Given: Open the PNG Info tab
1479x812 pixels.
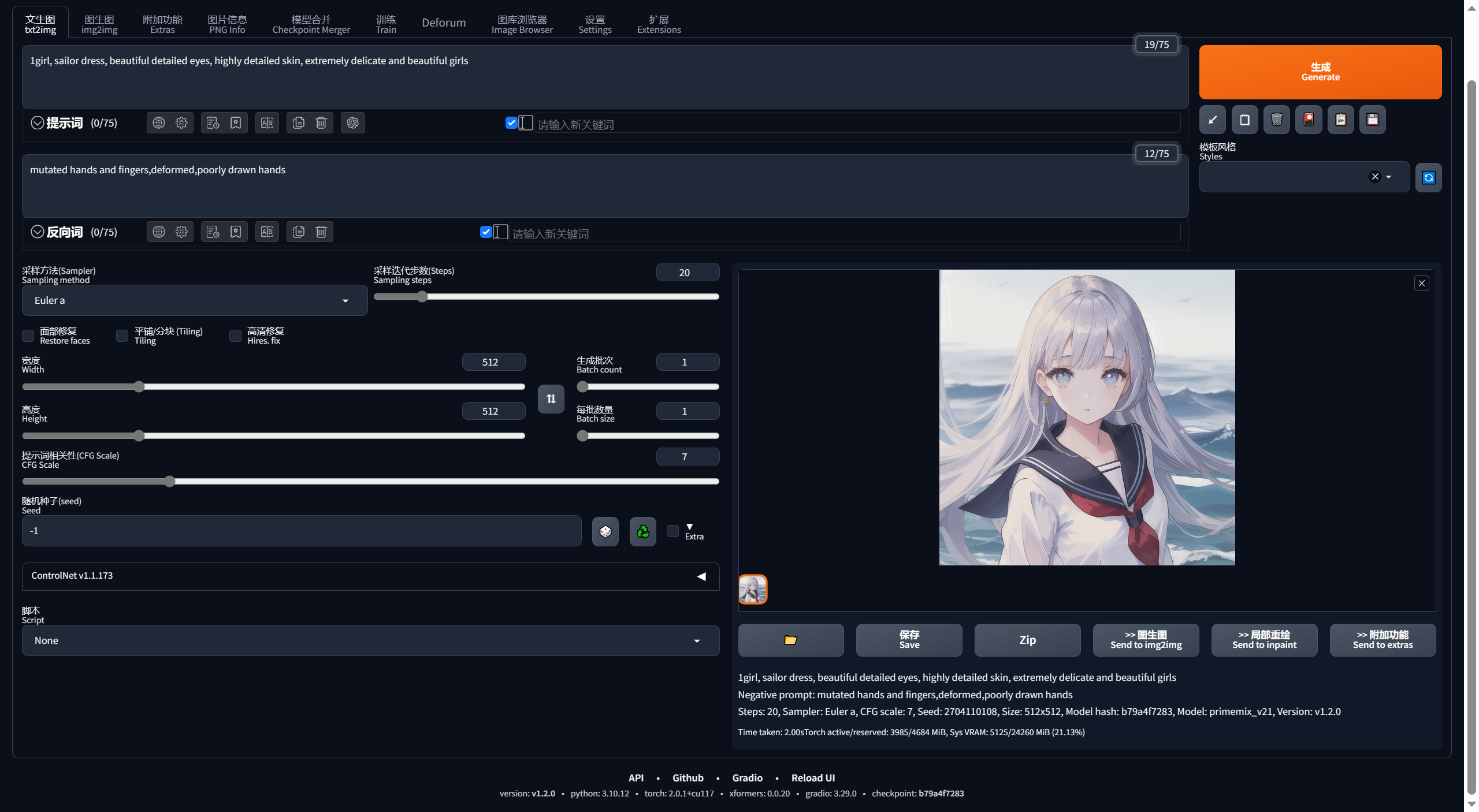Looking at the screenshot, I should pyautogui.click(x=227, y=24).
